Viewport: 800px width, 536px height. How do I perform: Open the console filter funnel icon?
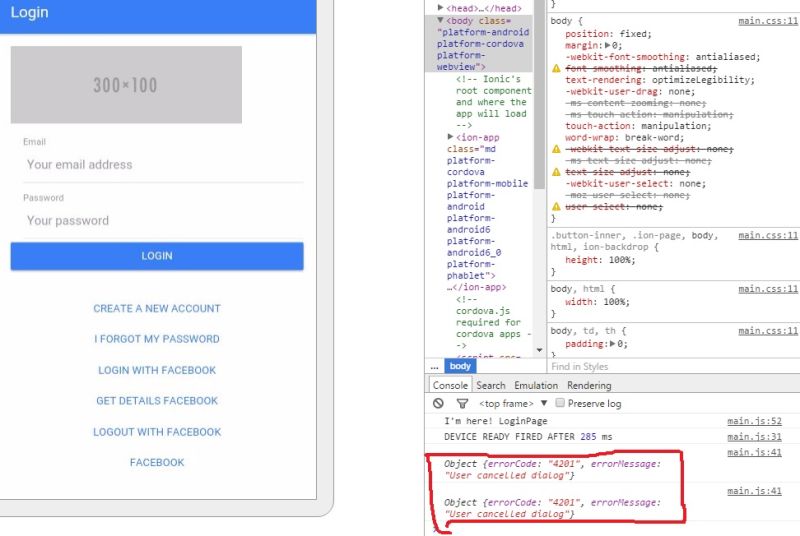462,403
